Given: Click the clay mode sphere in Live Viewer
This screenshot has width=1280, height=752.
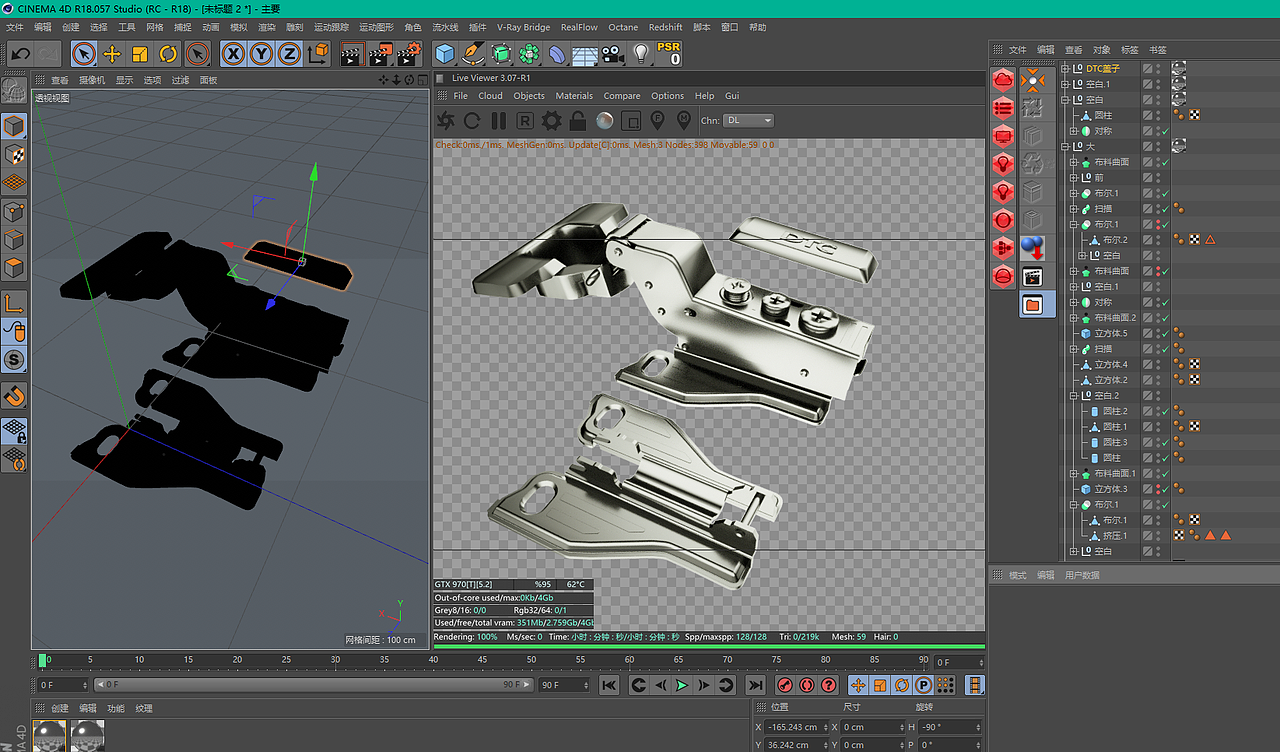Looking at the screenshot, I should pyautogui.click(x=604, y=121).
